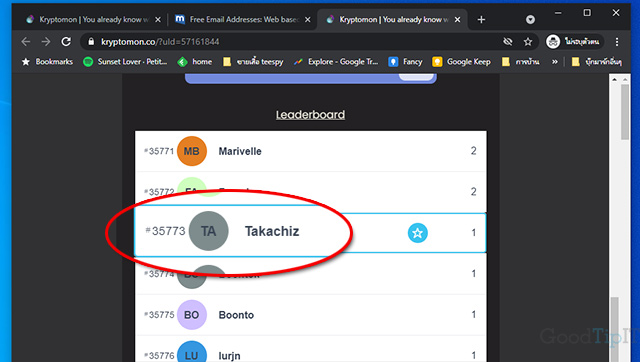Open the Sunset Lover Spotify bookmark
The width and height of the screenshot is (640, 362).
125,62
